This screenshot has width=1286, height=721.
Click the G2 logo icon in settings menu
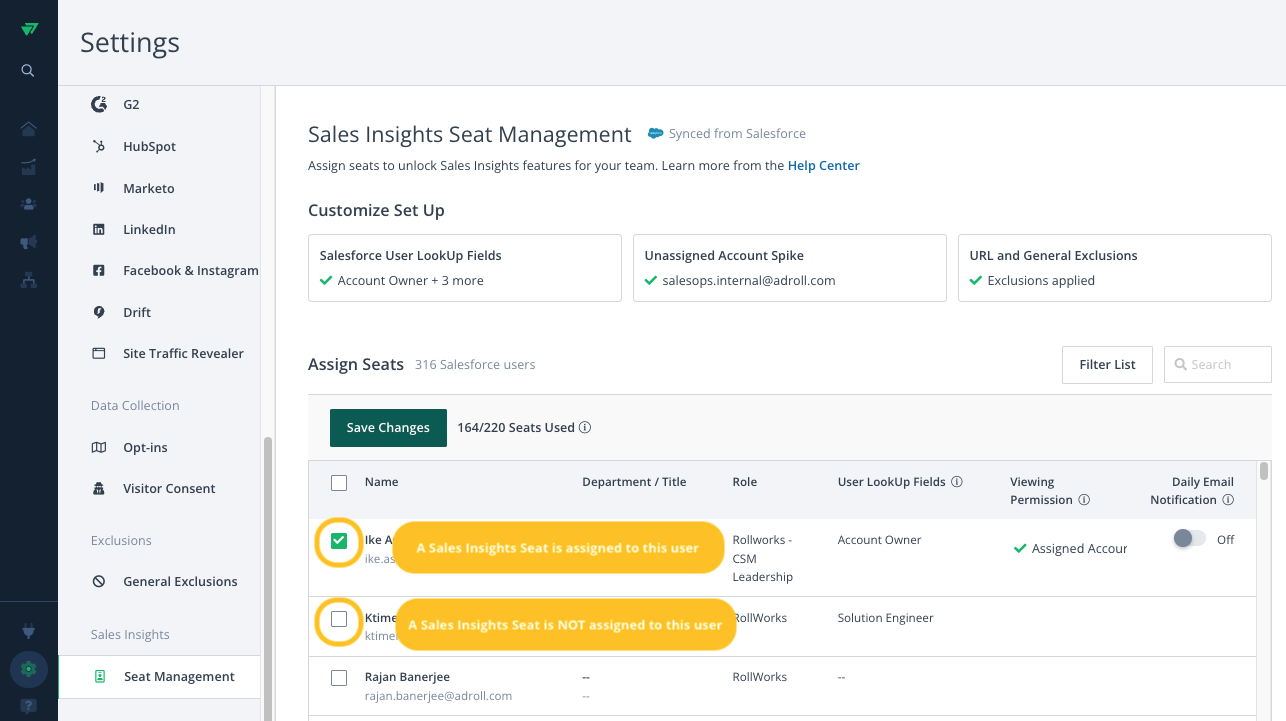tap(99, 104)
